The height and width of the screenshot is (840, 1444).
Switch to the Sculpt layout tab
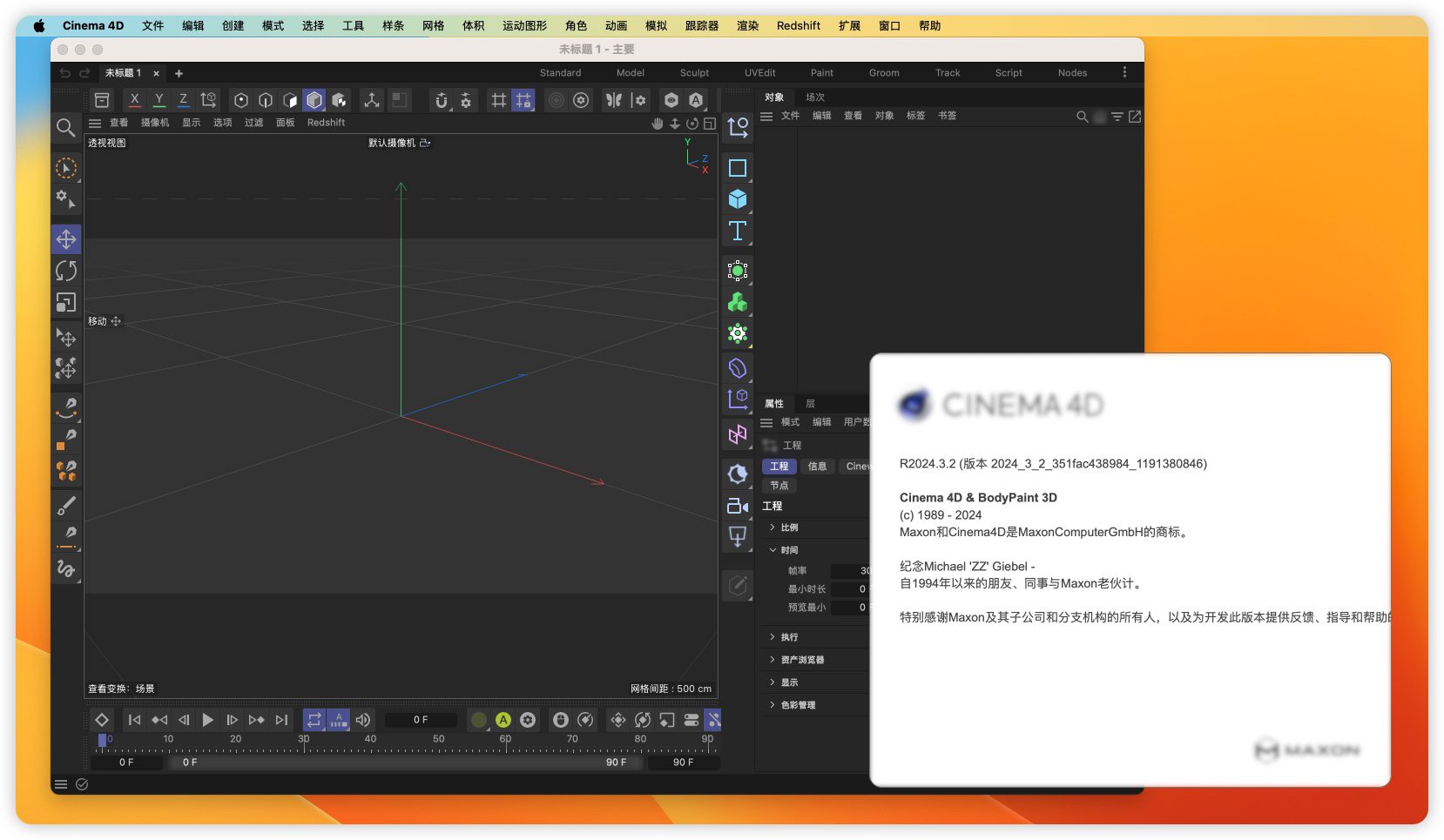[x=694, y=73]
